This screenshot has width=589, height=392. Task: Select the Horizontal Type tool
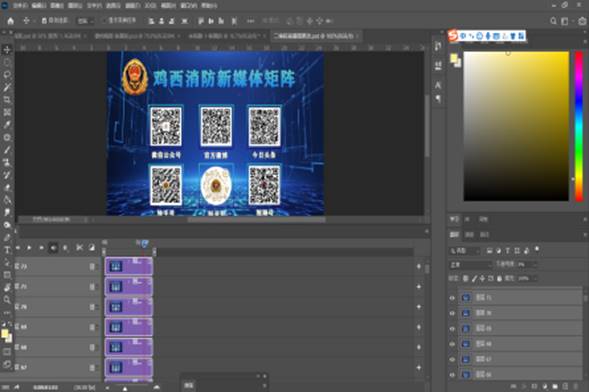click(7, 250)
